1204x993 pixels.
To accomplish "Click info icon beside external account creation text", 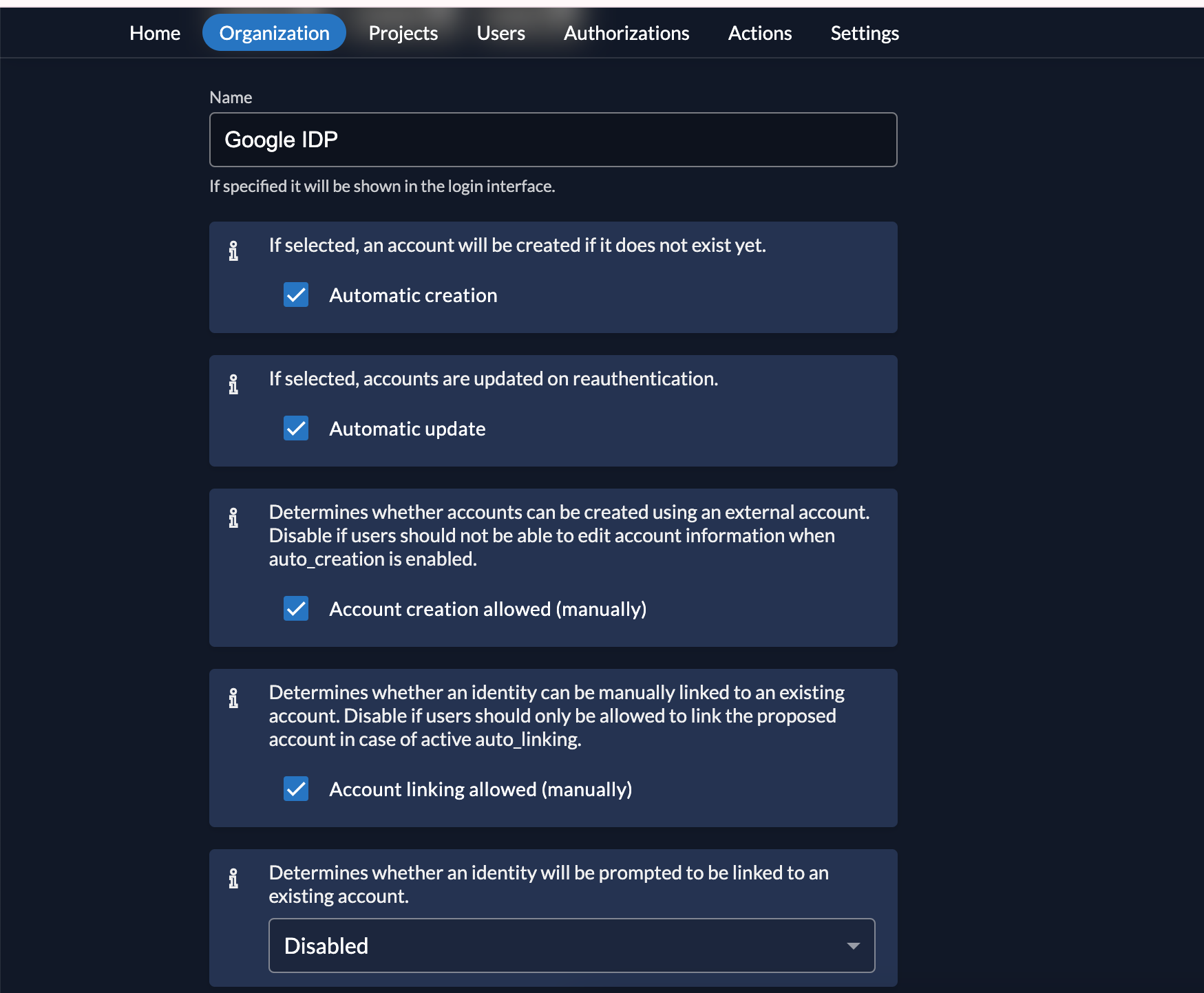I will coord(233,517).
